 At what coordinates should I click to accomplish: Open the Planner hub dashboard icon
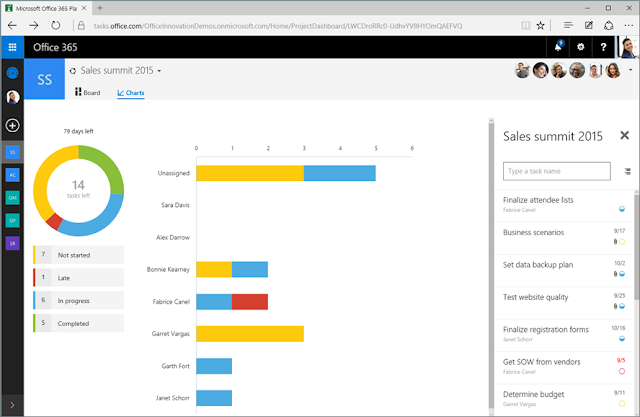[x=12, y=73]
